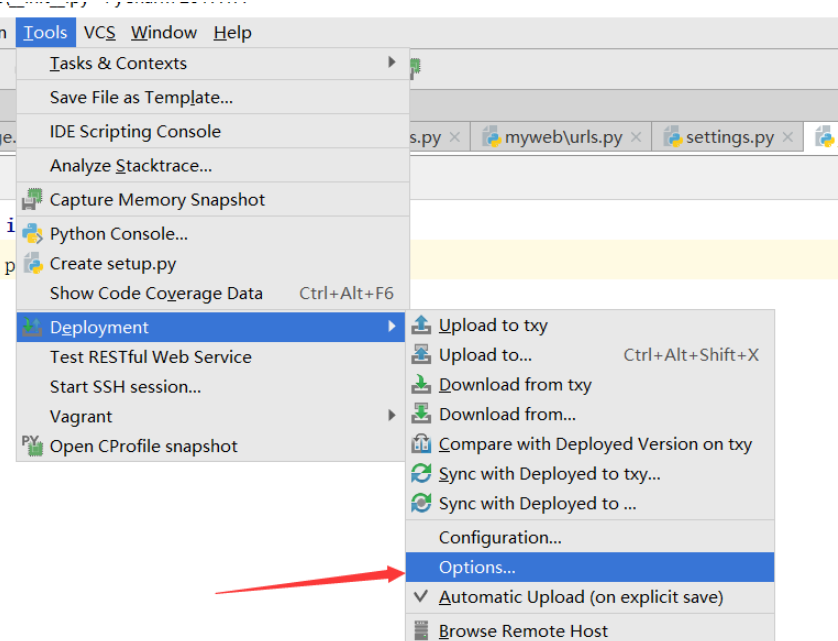Click the Python Console icon
The height and width of the screenshot is (641, 838).
coord(33,234)
